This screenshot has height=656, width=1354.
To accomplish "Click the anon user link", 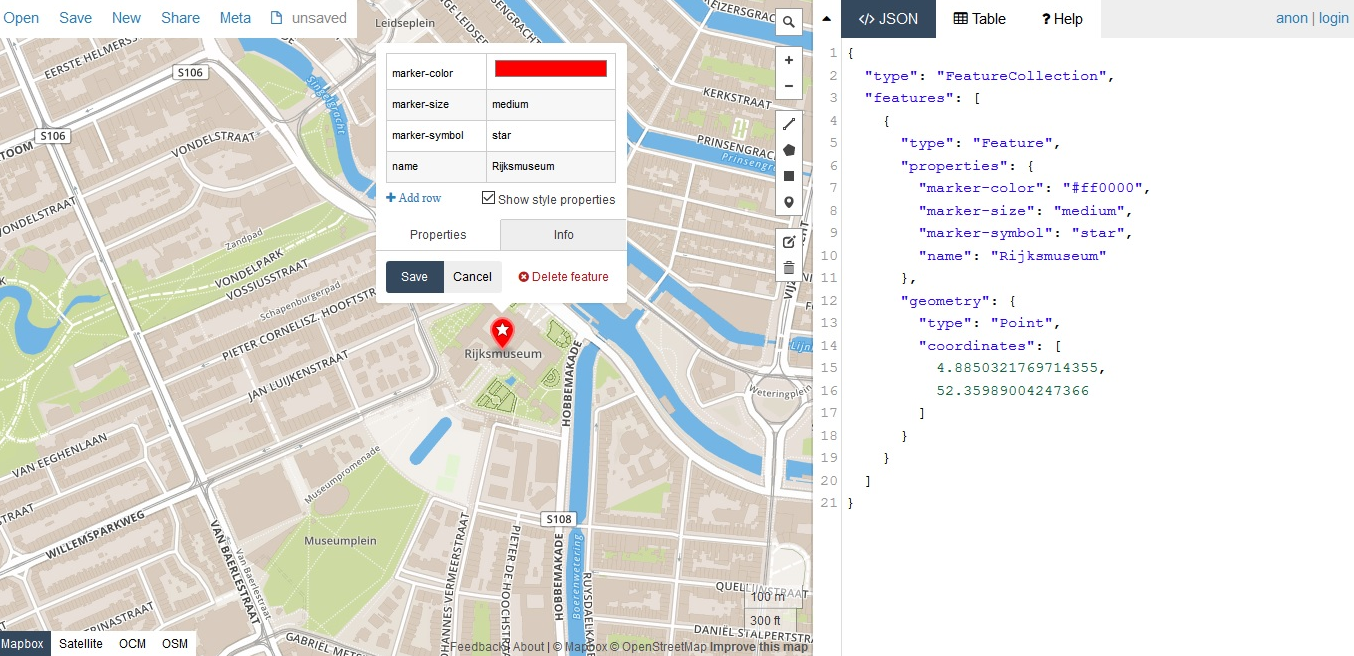I will pos(1292,18).
